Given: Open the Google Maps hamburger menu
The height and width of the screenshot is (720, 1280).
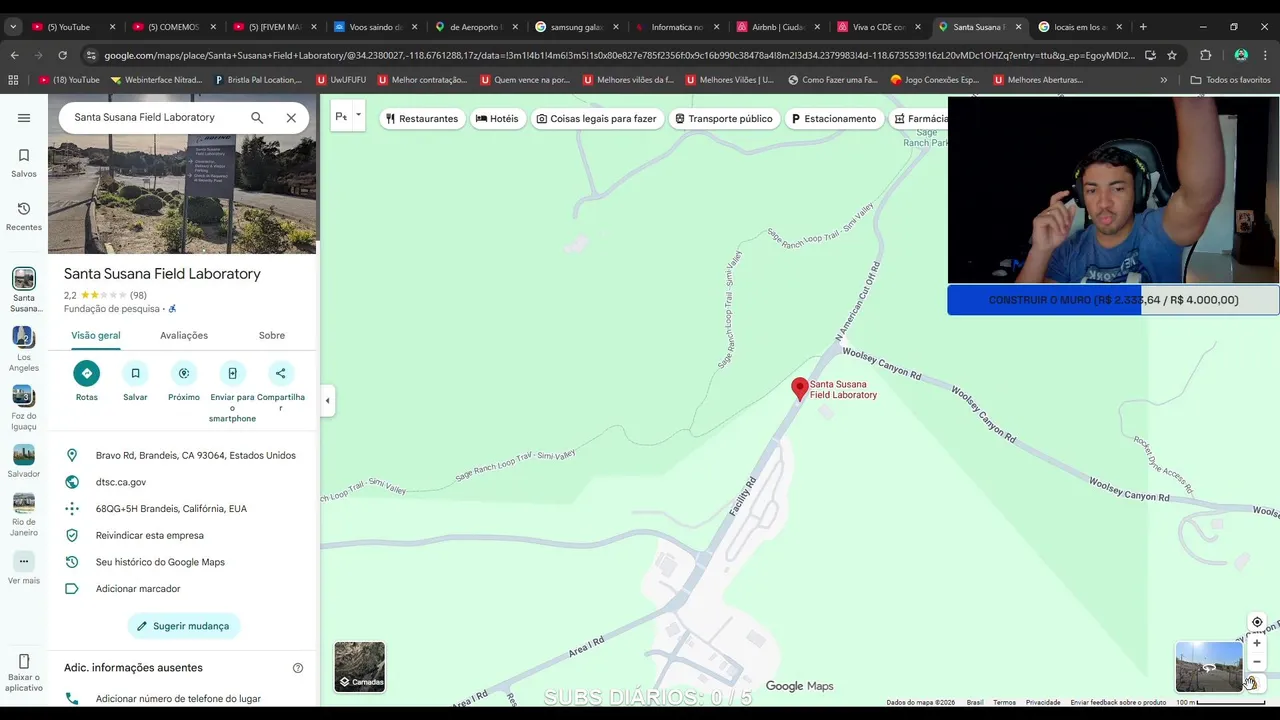Looking at the screenshot, I should [x=24, y=118].
